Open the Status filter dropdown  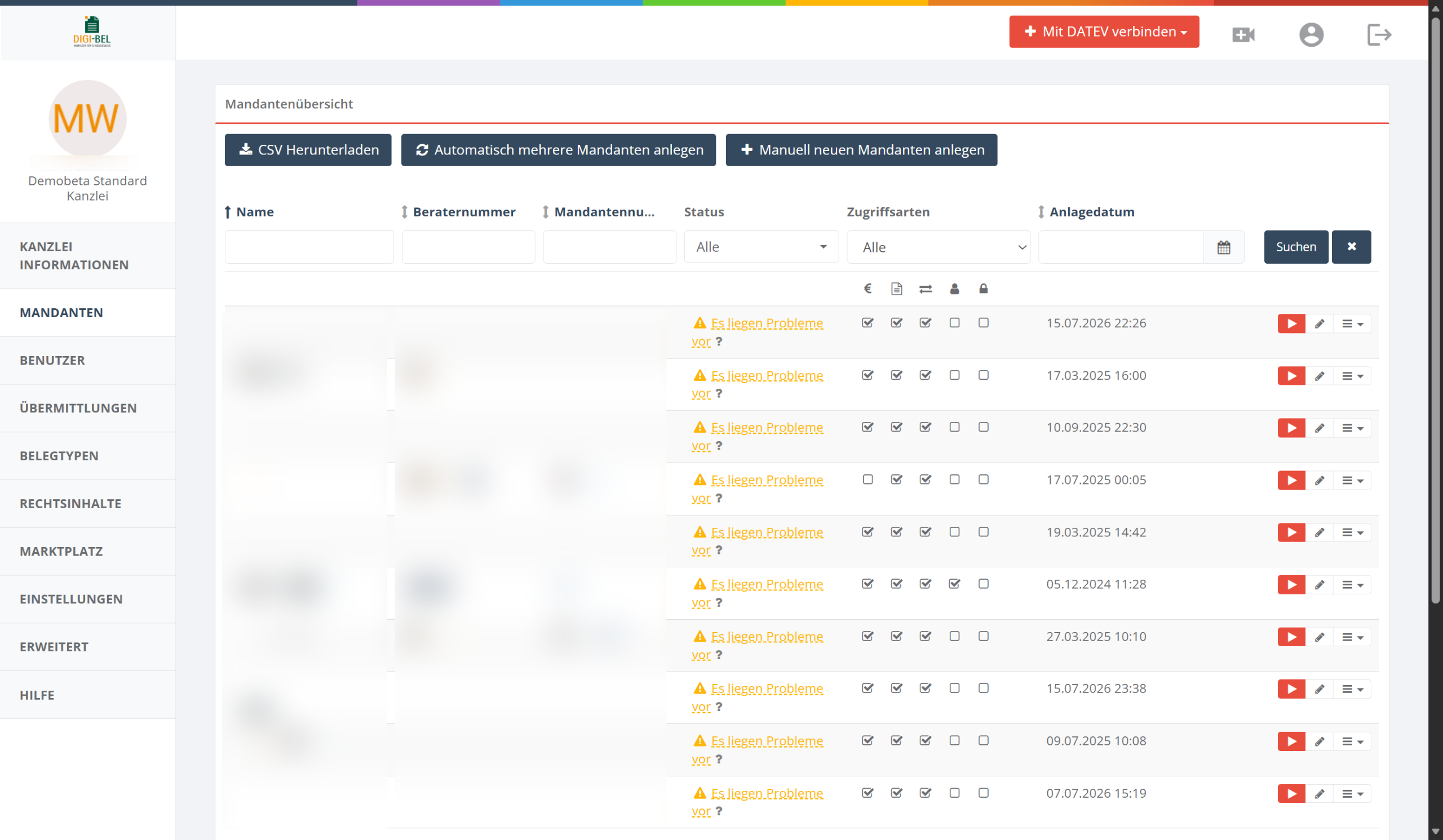point(761,247)
